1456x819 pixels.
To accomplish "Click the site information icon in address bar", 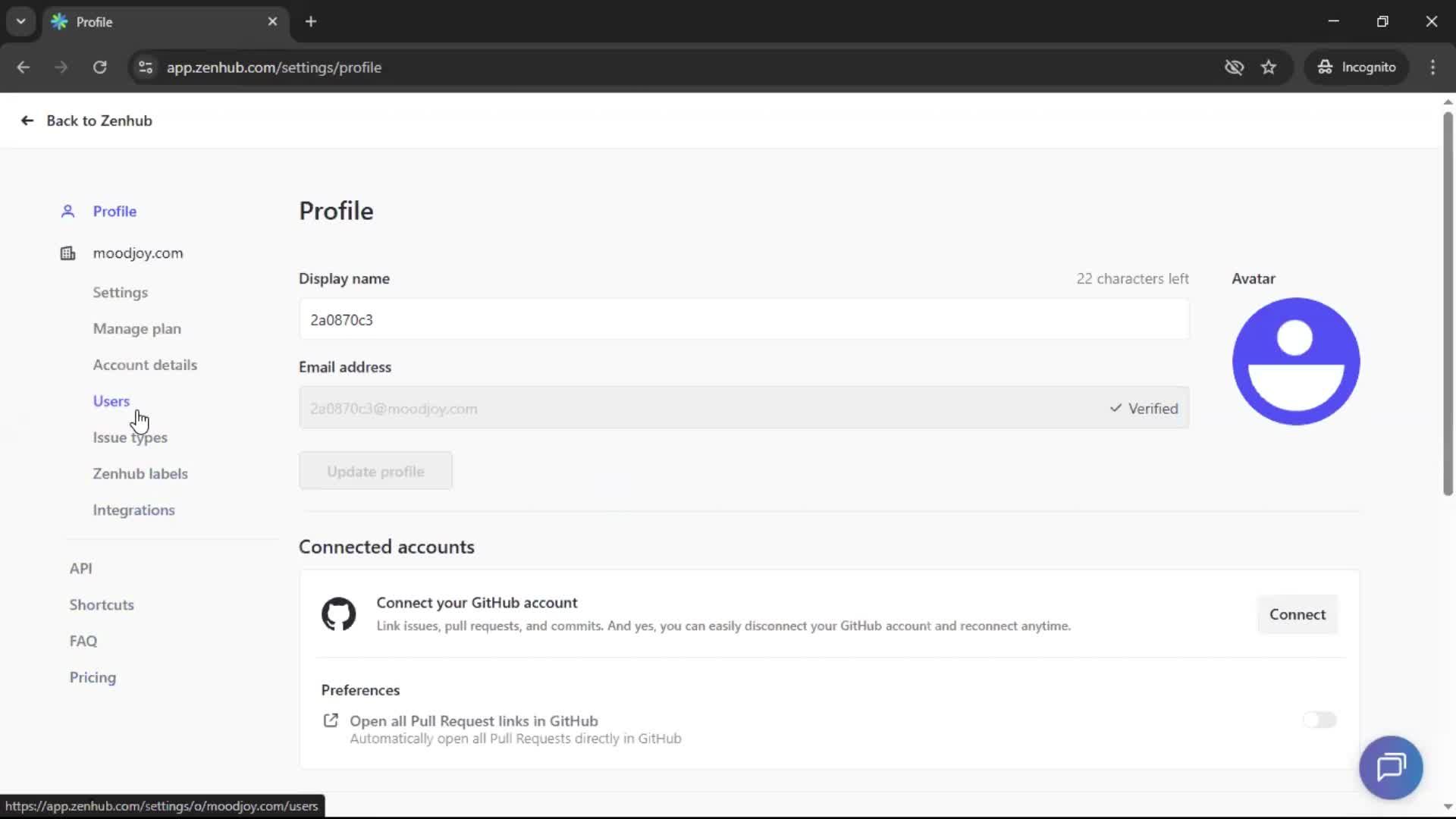I will pyautogui.click(x=145, y=67).
